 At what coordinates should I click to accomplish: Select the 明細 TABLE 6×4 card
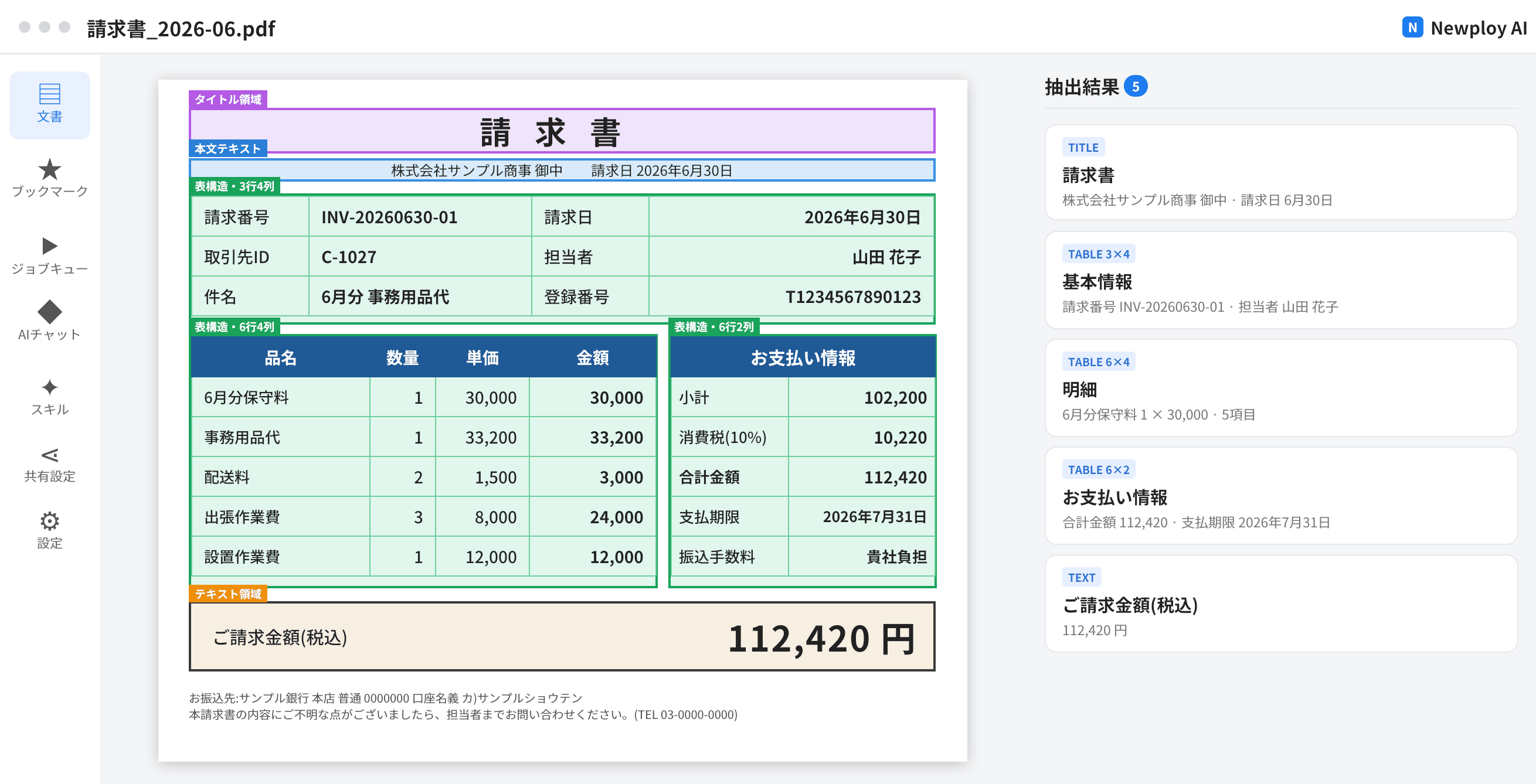1281,388
